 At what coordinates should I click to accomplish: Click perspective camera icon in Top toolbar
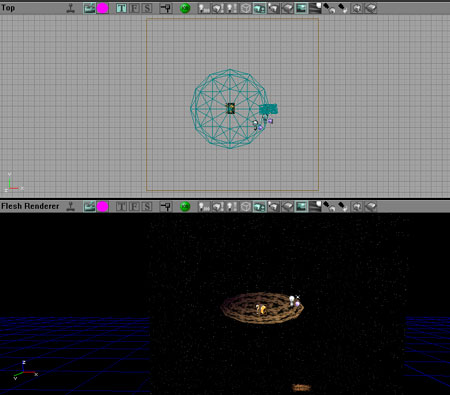pos(166,8)
